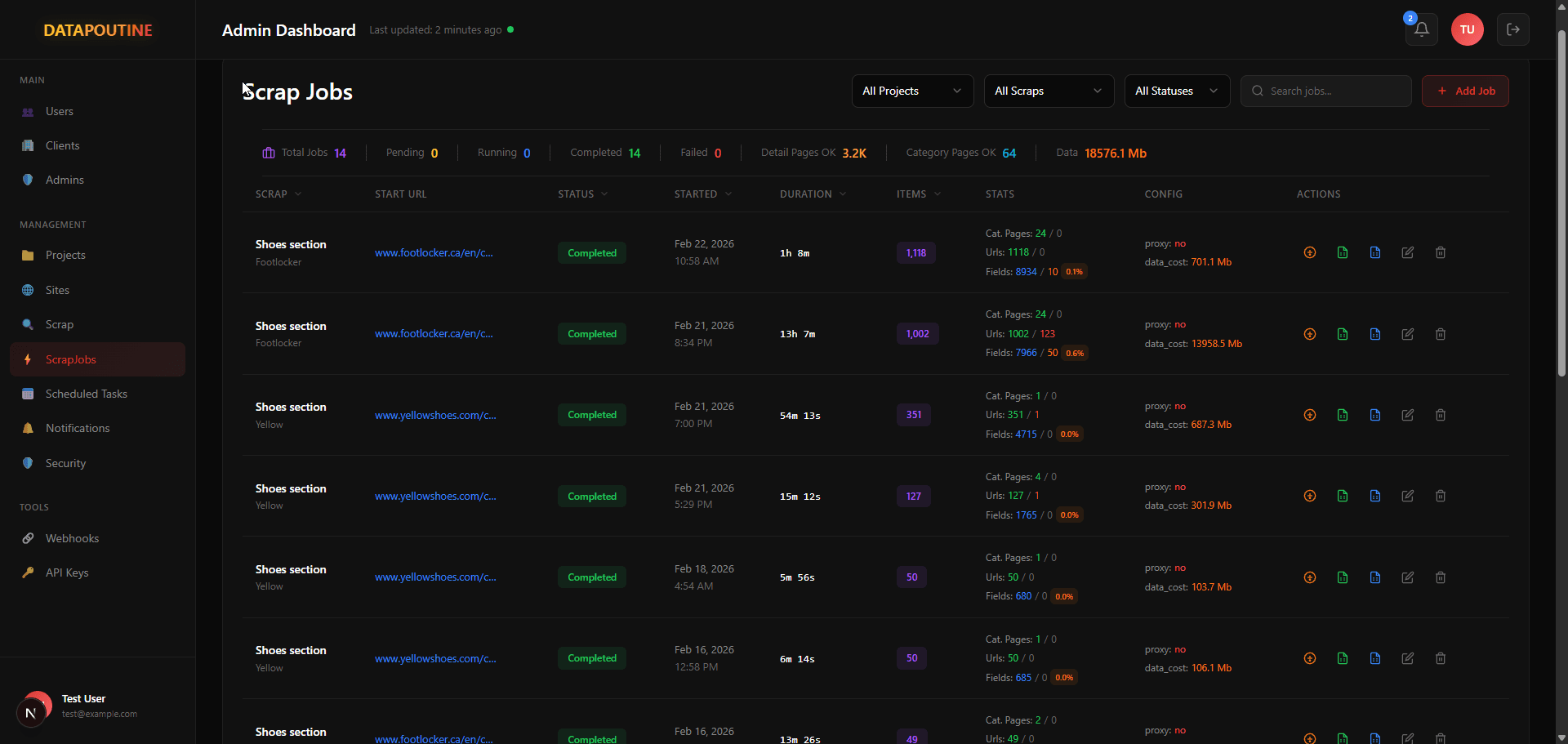The height and width of the screenshot is (744, 1568).
Task: Click the logout icon in the header
Action: click(x=1513, y=29)
